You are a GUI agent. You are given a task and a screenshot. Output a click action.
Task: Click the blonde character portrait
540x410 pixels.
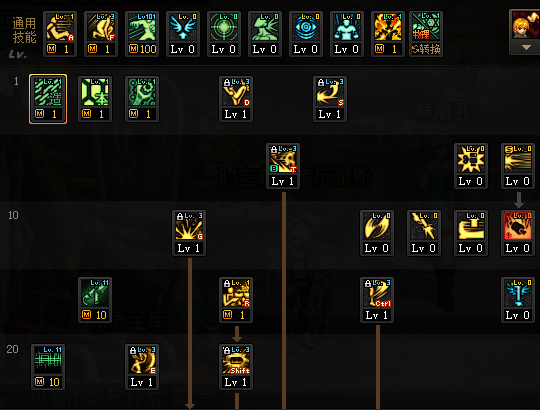[x=526, y=25]
